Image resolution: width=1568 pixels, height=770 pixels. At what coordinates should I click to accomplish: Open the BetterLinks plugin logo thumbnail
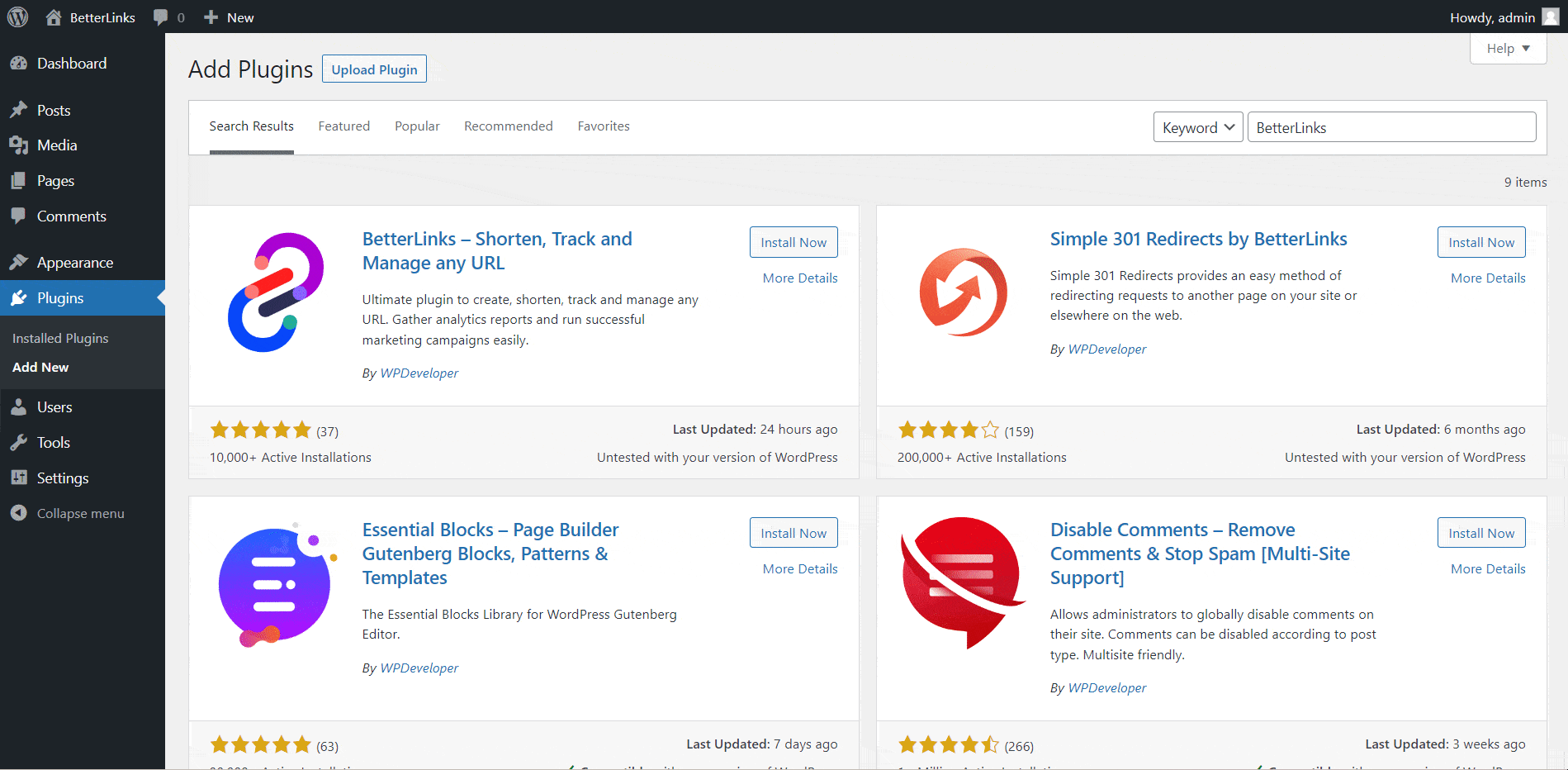coord(276,292)
